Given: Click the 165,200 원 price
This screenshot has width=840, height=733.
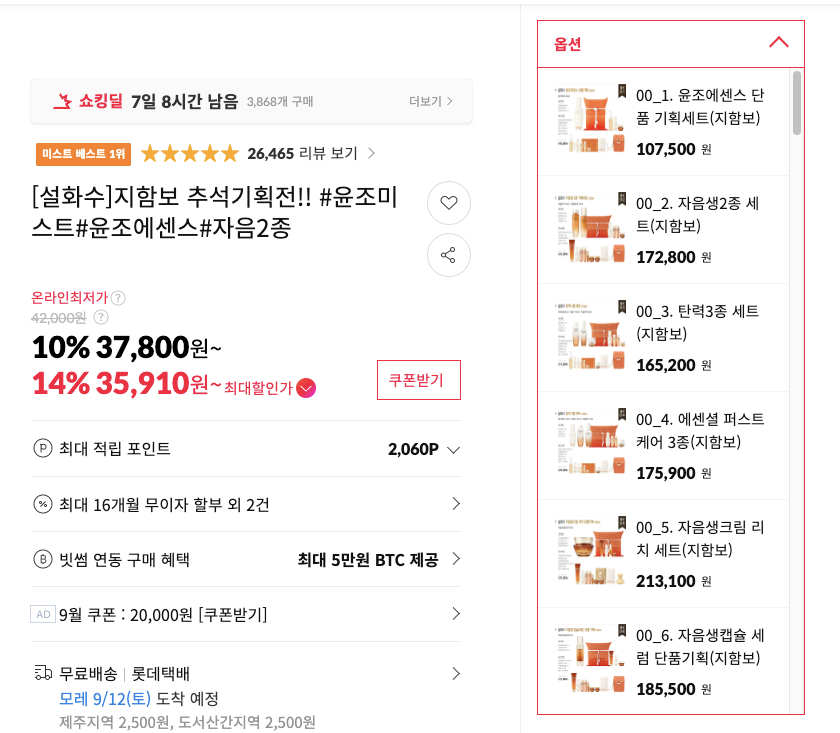Looking at the screenshot, I should tap(674, 365).
